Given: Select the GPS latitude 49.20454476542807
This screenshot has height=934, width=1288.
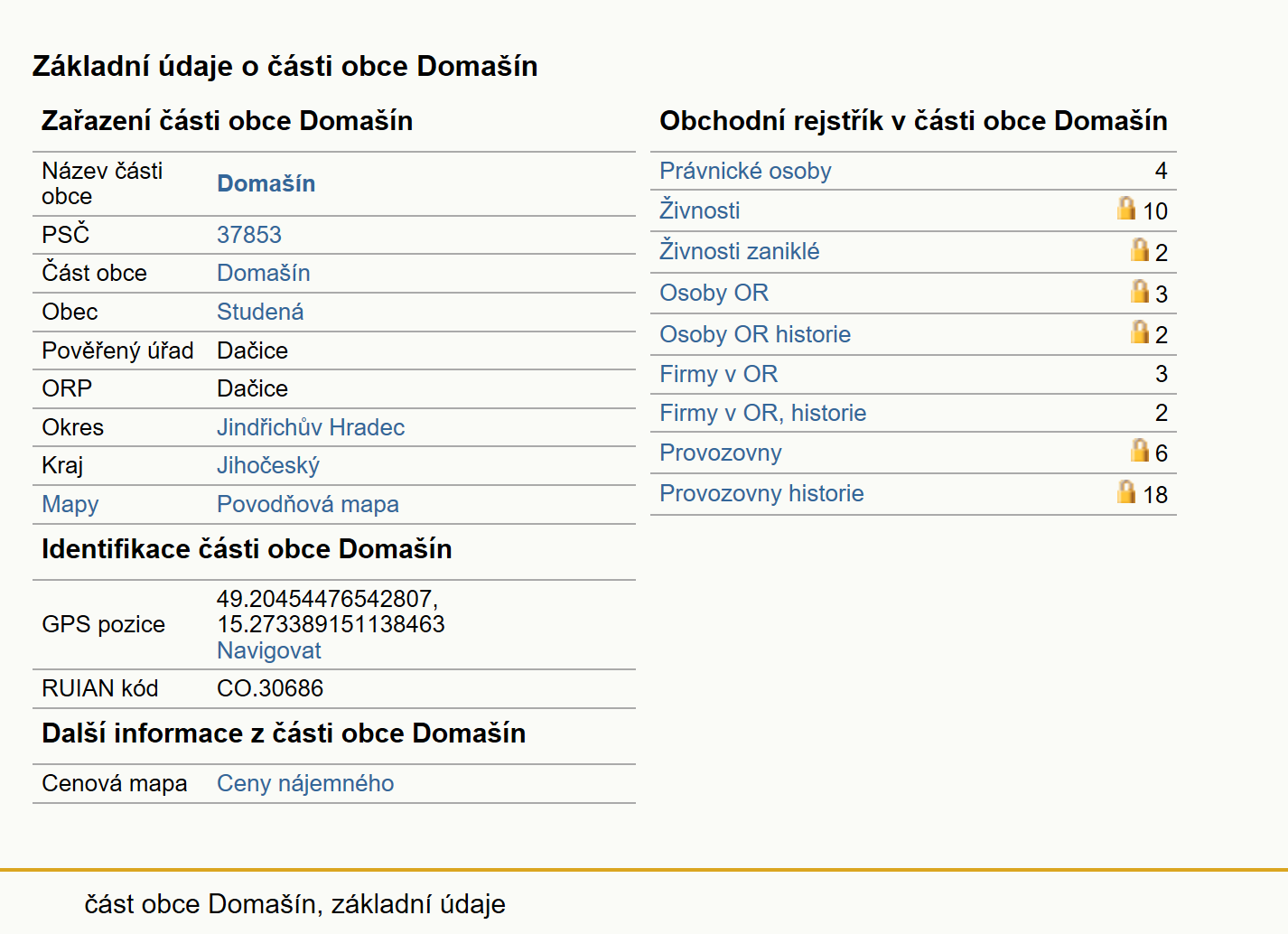Looking at the screenshot, I should point(327,599).
